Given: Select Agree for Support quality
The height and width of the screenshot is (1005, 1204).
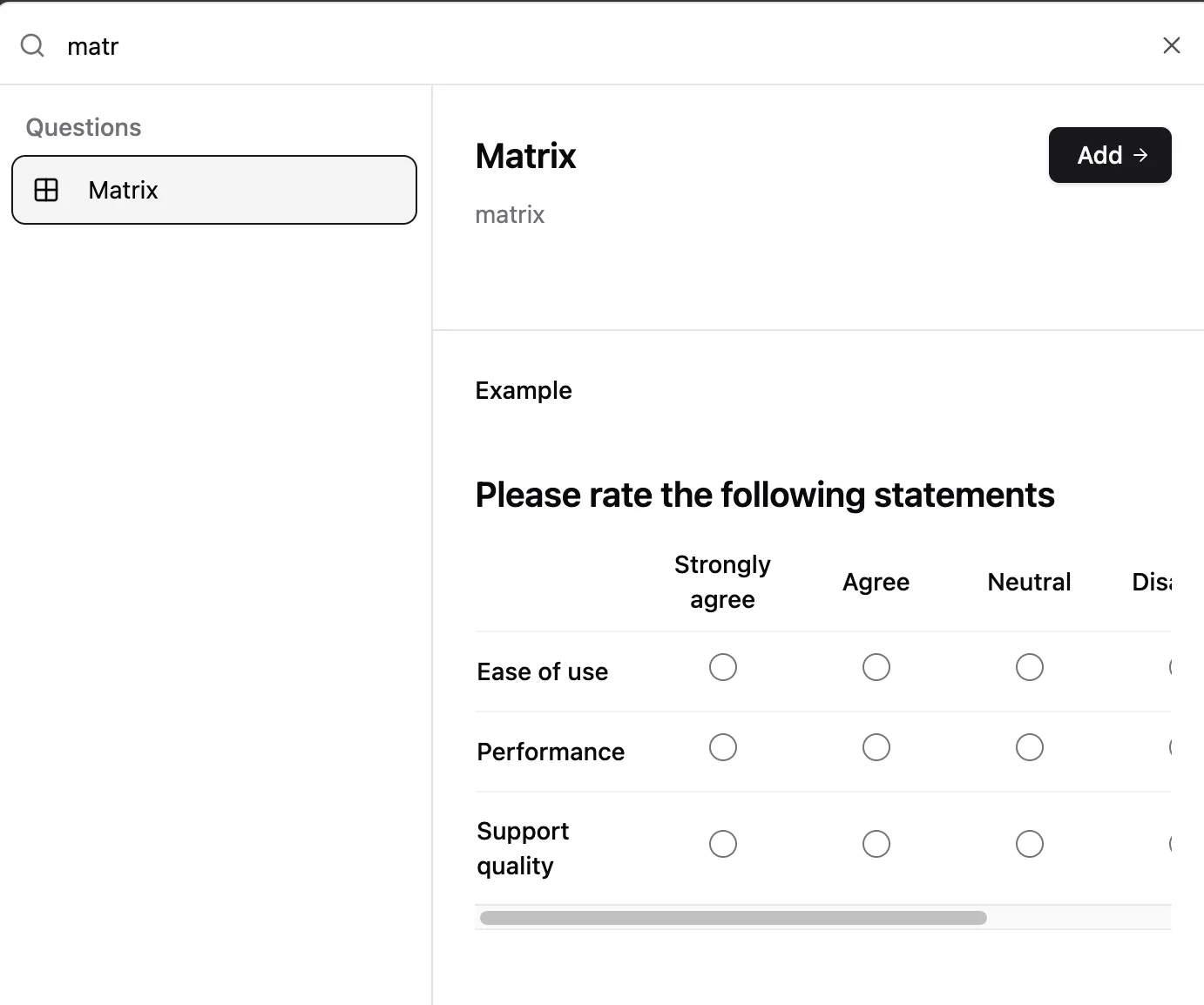Looking at the screenshot, I should tap(876, 844).
